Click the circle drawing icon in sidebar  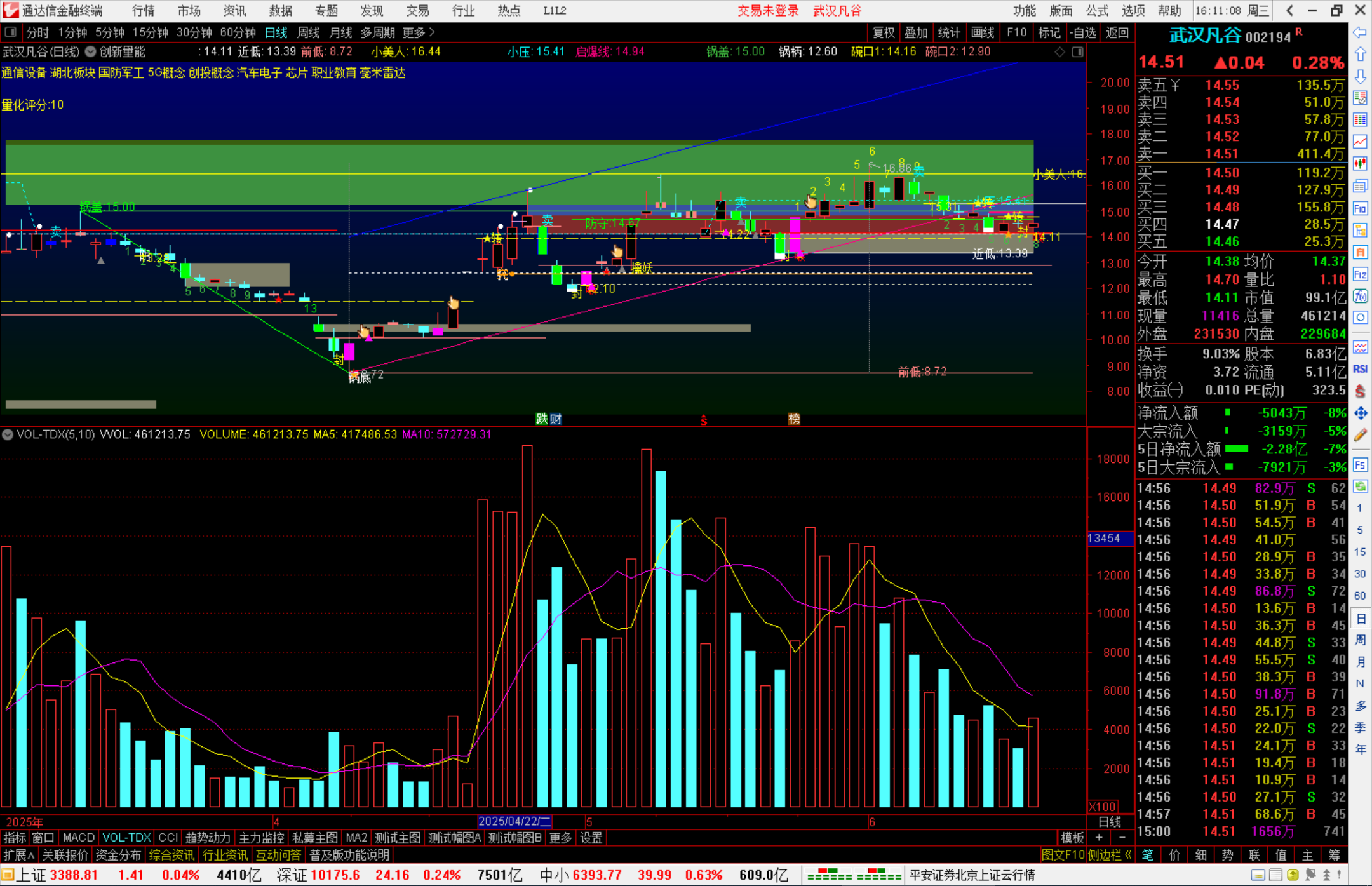point(1360,318)
